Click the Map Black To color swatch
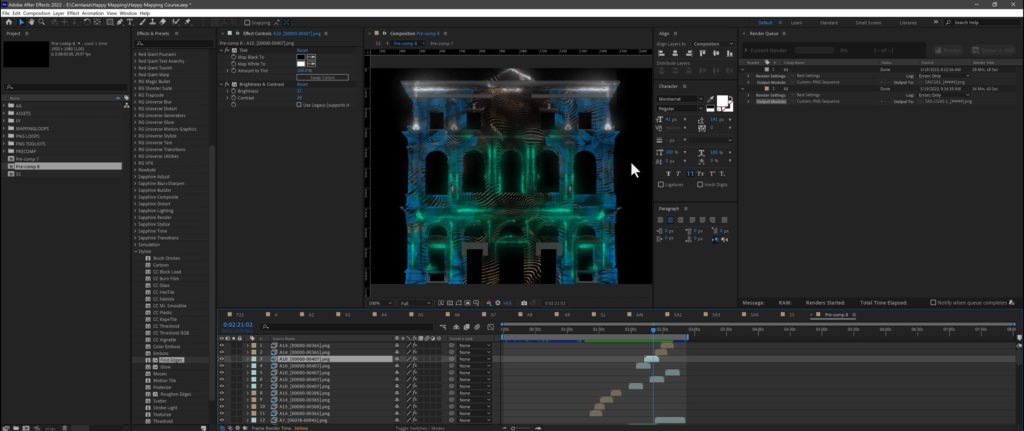The image size is (1024, 431). 301,57
